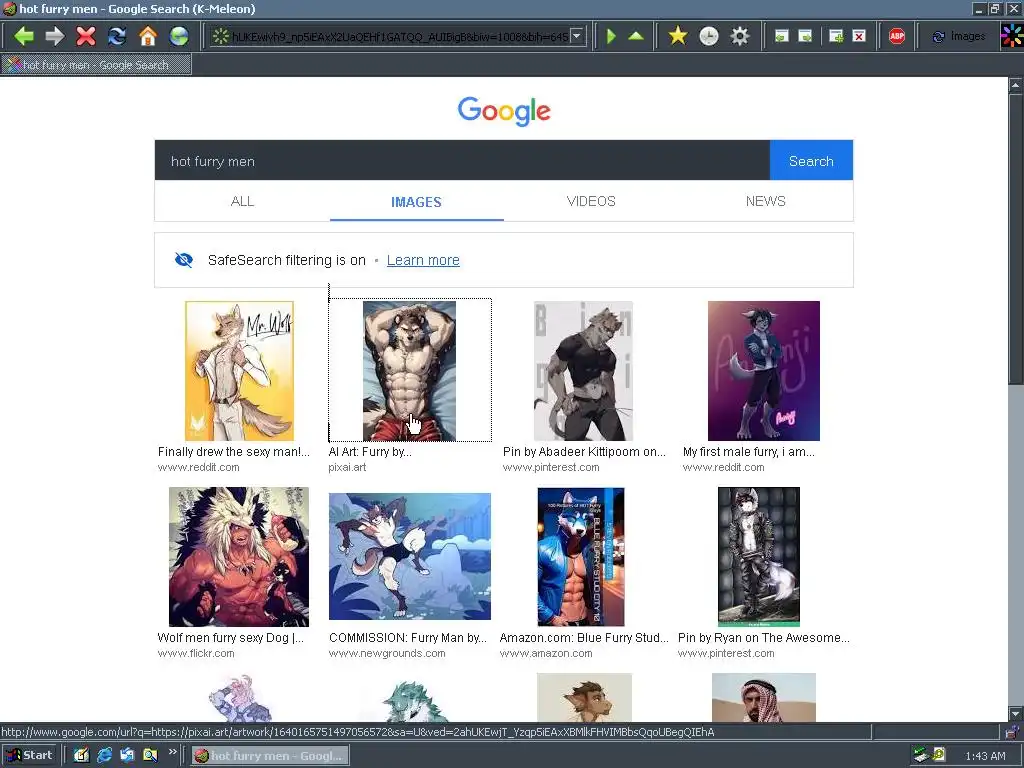The width and height of the screenshot is (1024, 768).
Task: Switch to the ALL results tab
Action: pos(242,201)
